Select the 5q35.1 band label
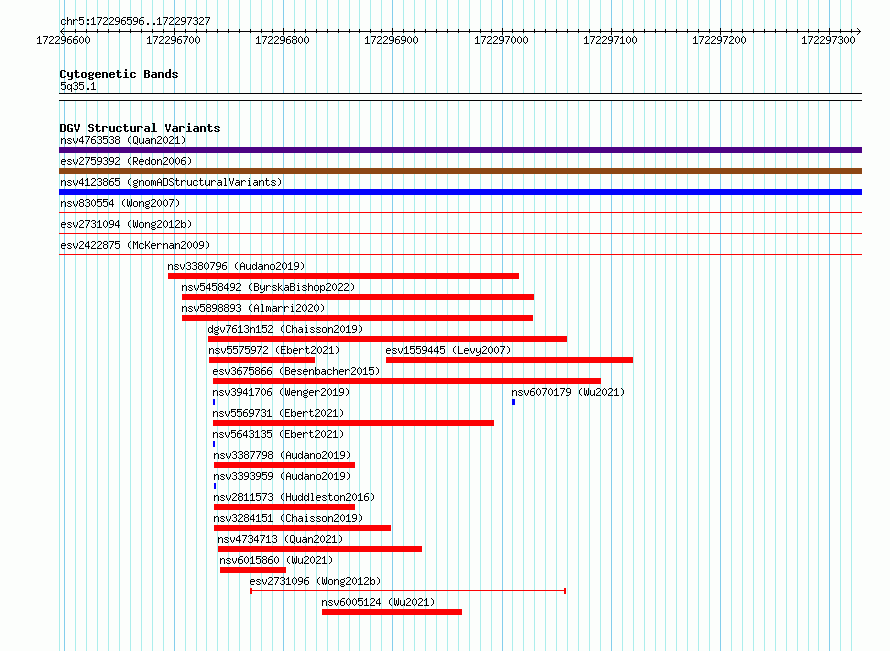This screenshot has height=651, width=890. 78,86
